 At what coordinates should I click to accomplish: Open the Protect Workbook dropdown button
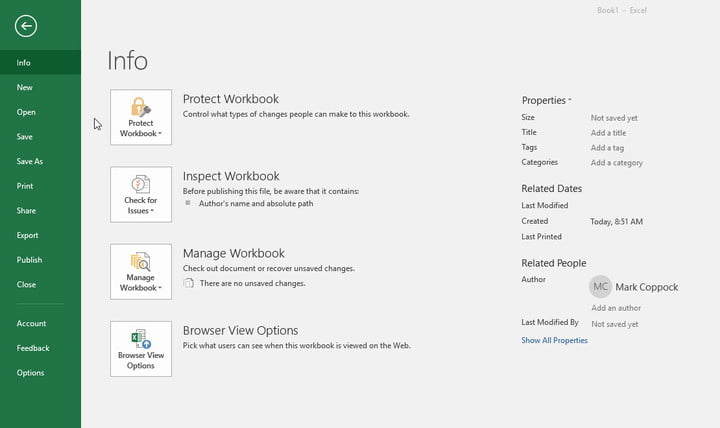point(141,117)
